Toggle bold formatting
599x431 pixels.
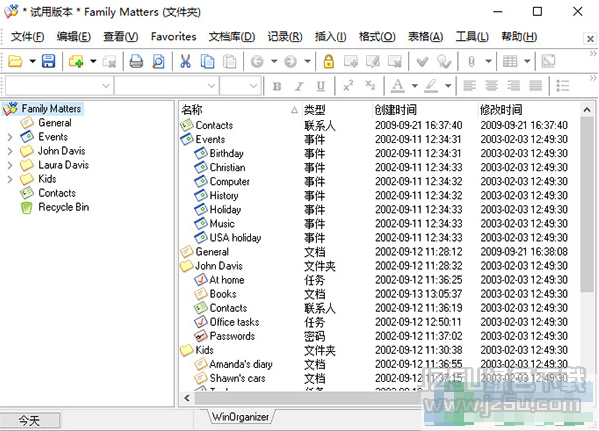[x=277, y=86]
